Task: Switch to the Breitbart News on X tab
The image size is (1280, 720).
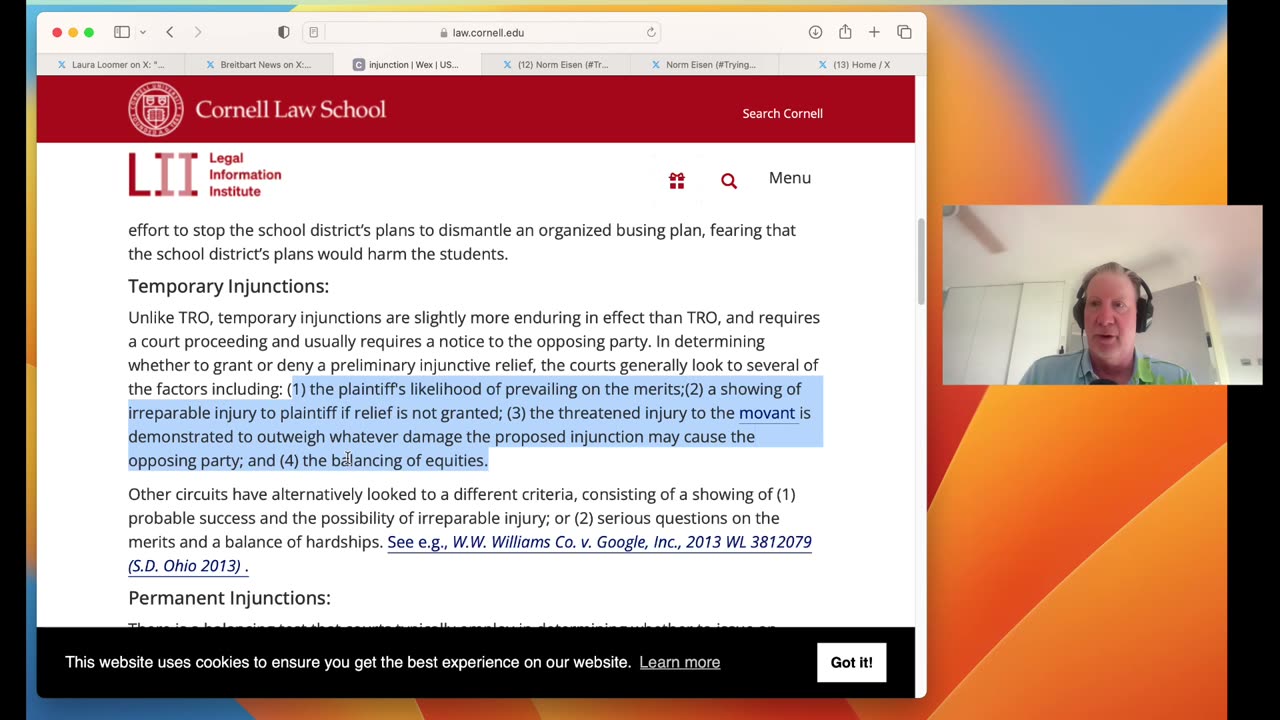Action: click(x=258, y=64)
